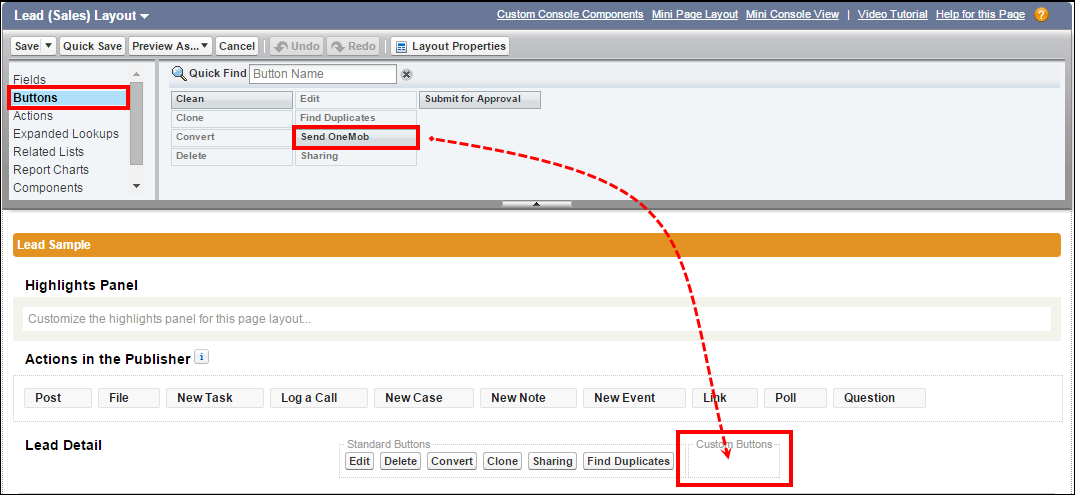Select the Convert palette item

point(232,138)
